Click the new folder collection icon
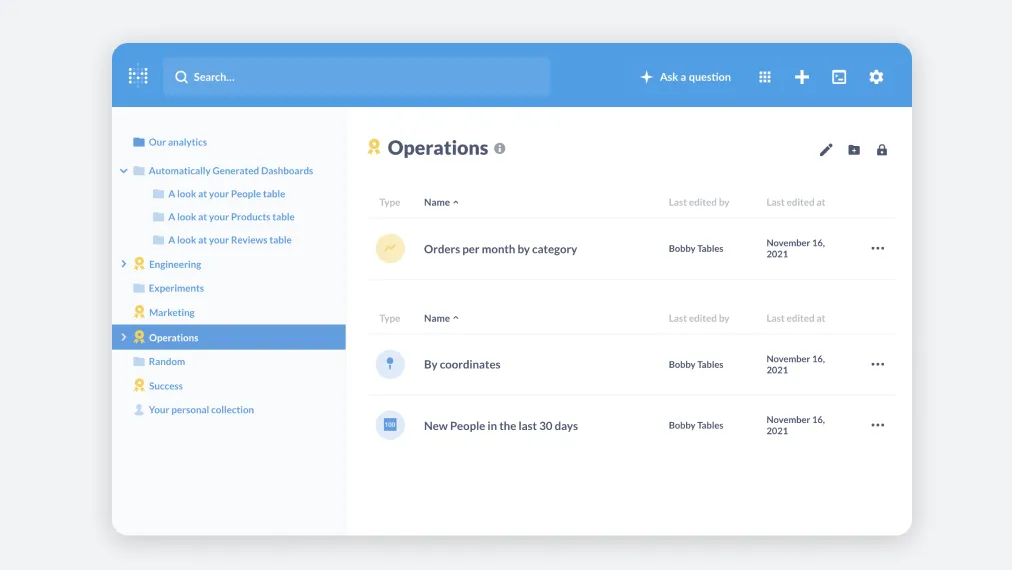 [854, 150]
